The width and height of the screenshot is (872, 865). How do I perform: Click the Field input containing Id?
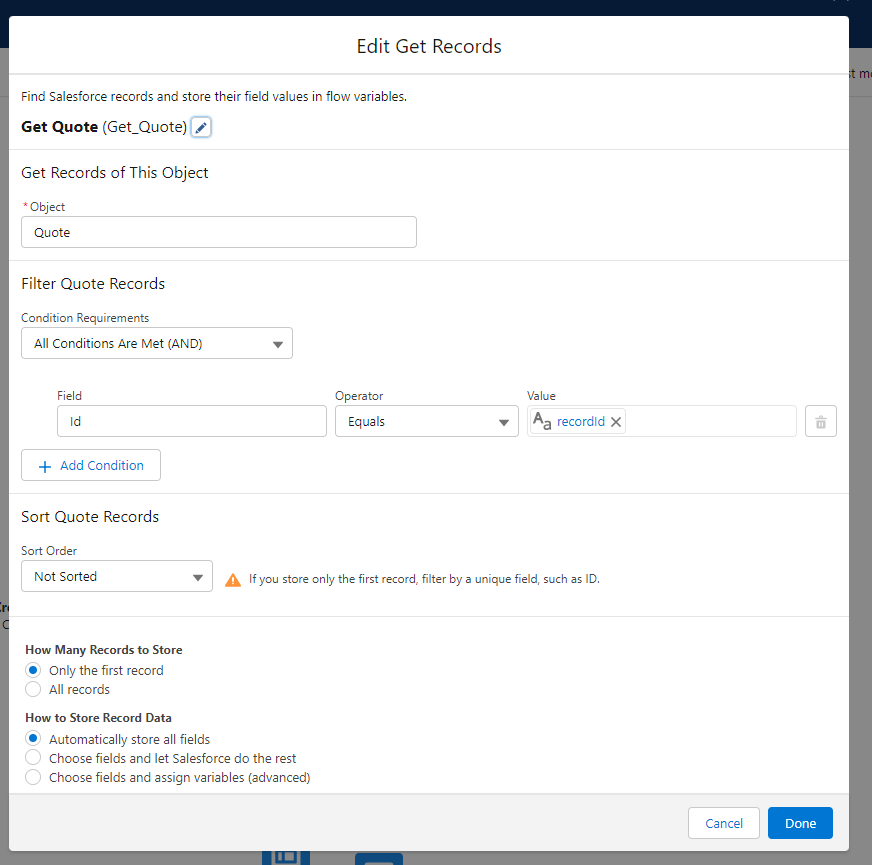coord(191,422)
